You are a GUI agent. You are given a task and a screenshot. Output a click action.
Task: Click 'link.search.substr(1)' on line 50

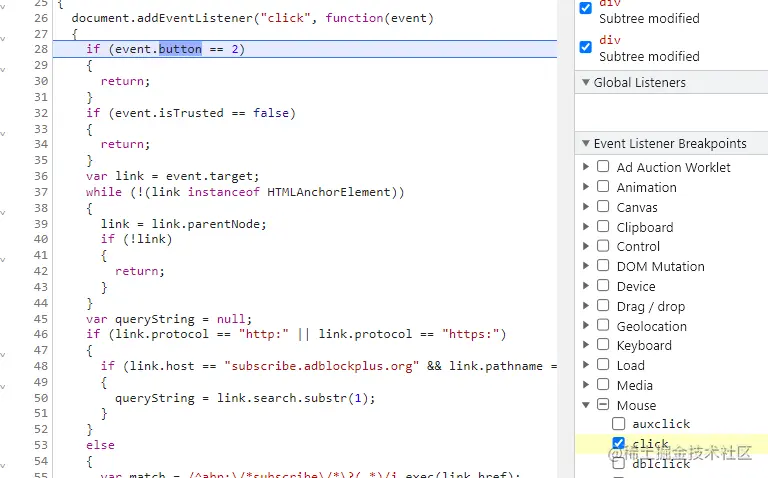coord(292,398)
